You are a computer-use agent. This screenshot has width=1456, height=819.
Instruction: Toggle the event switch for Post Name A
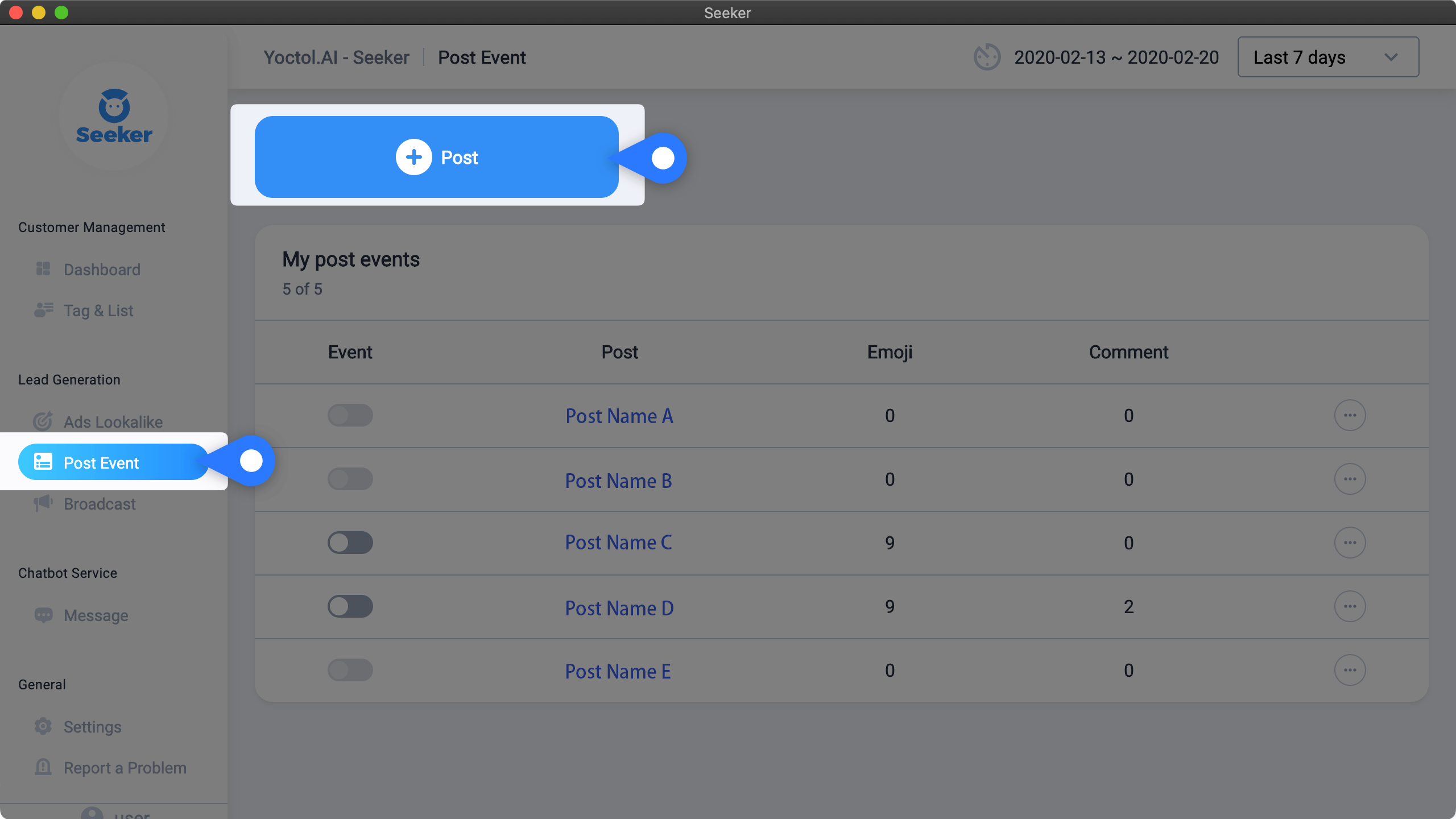[350, 415]
